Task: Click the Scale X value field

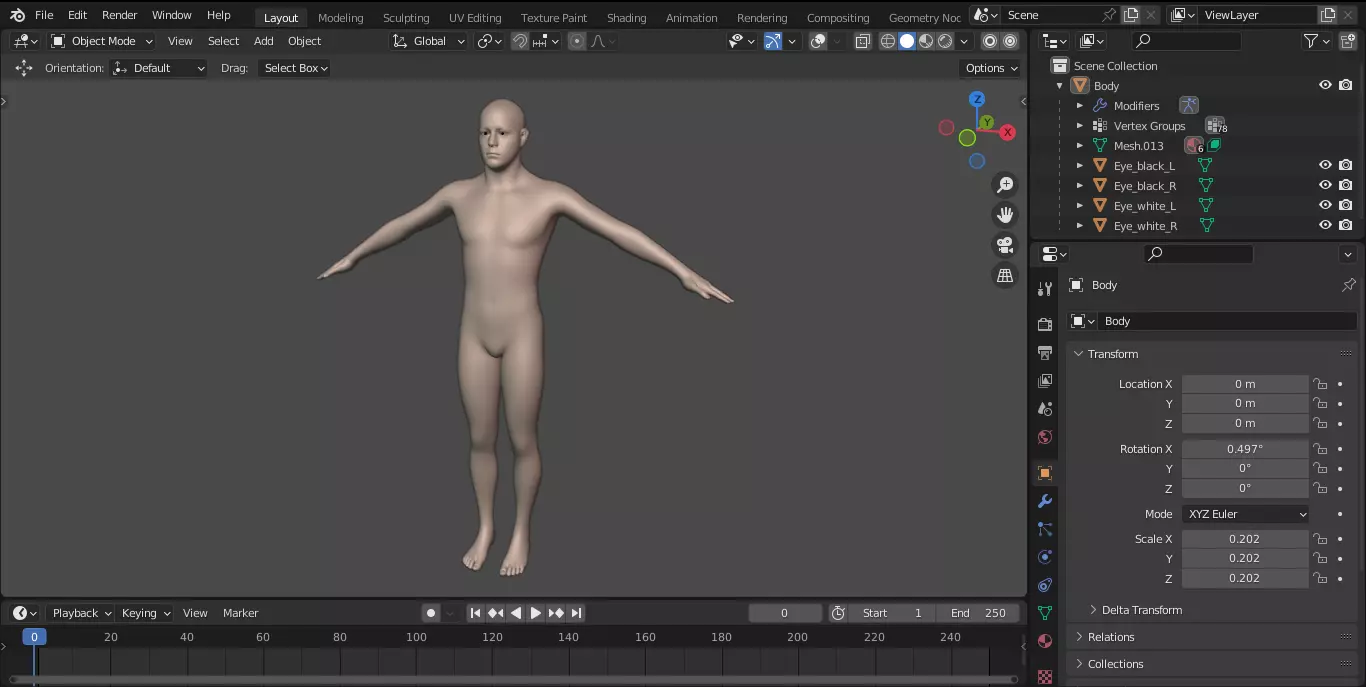Action: (1245, 539)
